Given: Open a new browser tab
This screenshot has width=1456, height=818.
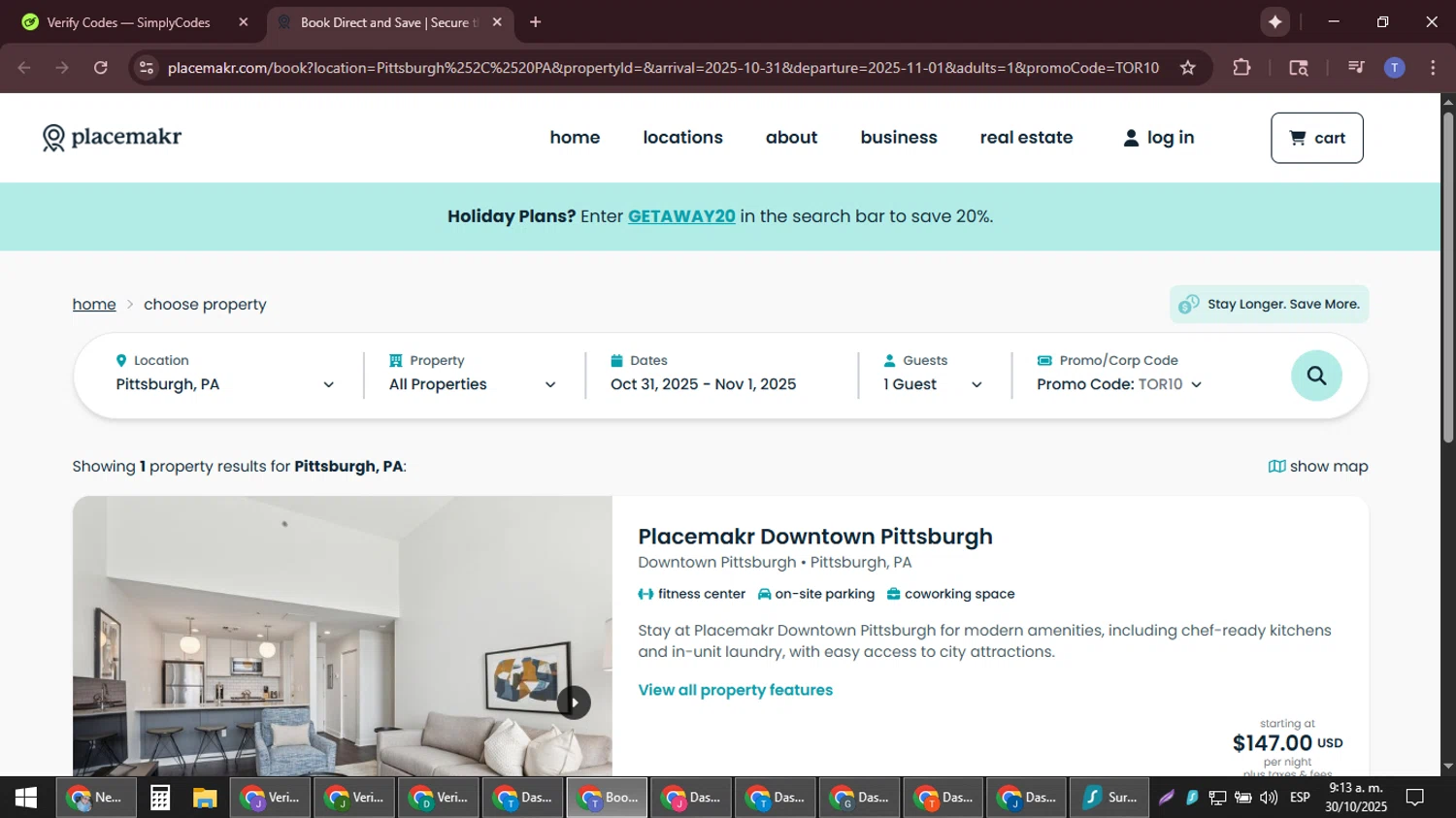Looking at the screenshot, I should pyautogui.click(x=535, y=22).
